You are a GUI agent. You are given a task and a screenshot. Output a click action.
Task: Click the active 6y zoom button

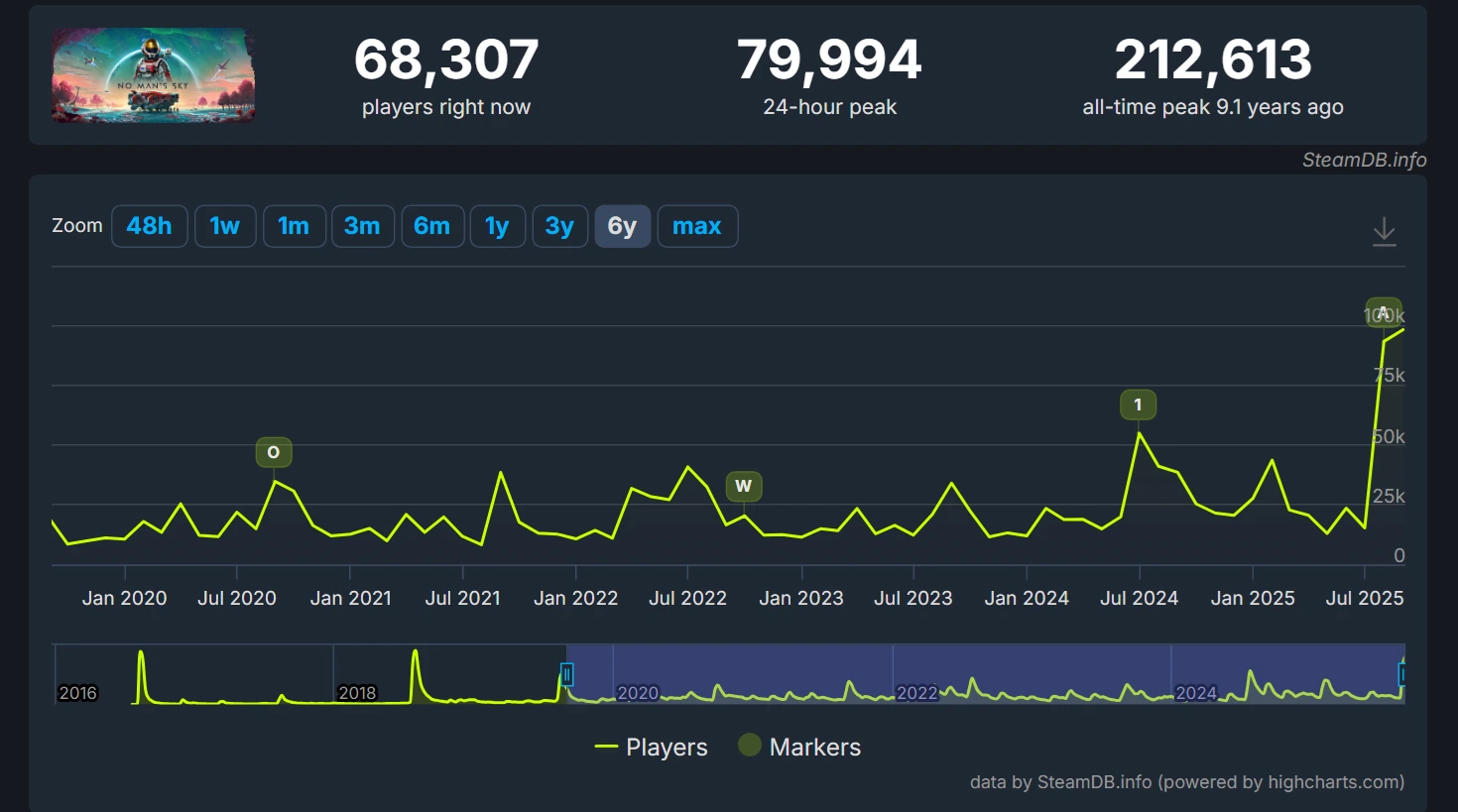[x=622, y=226]
